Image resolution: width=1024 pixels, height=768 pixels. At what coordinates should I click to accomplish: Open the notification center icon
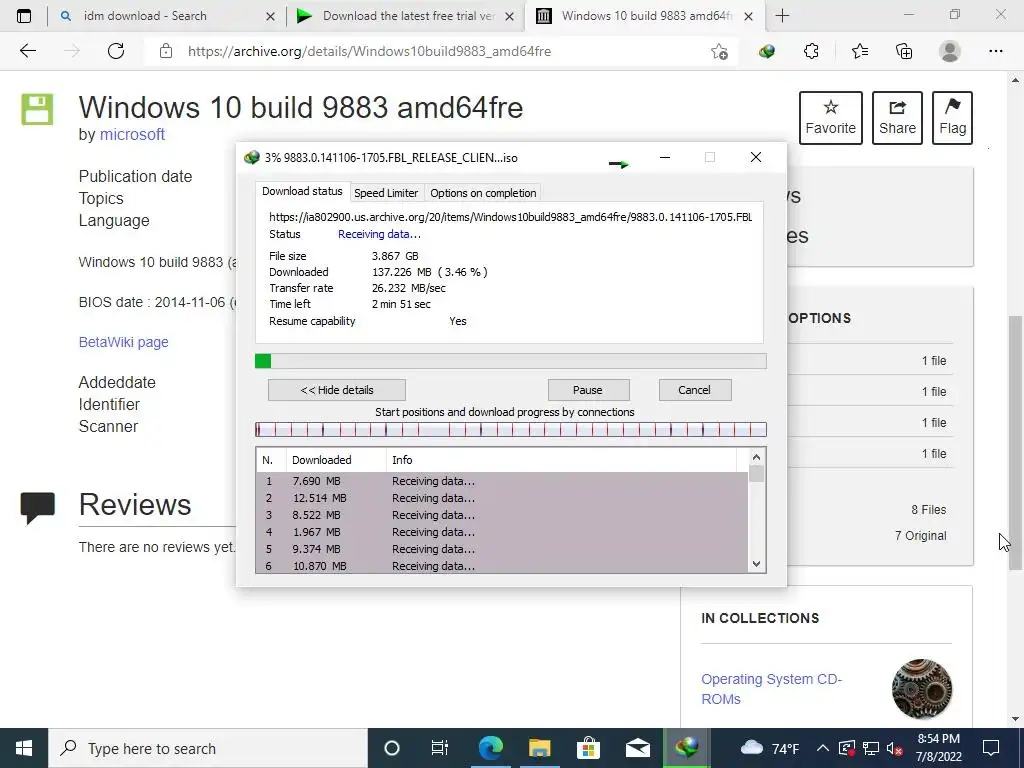[991, 748]
